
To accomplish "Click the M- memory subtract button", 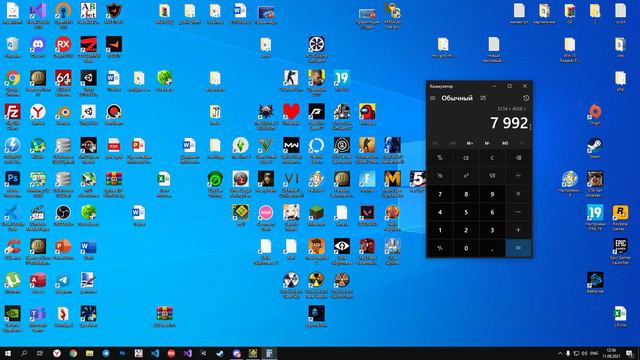I will point(487,143).
